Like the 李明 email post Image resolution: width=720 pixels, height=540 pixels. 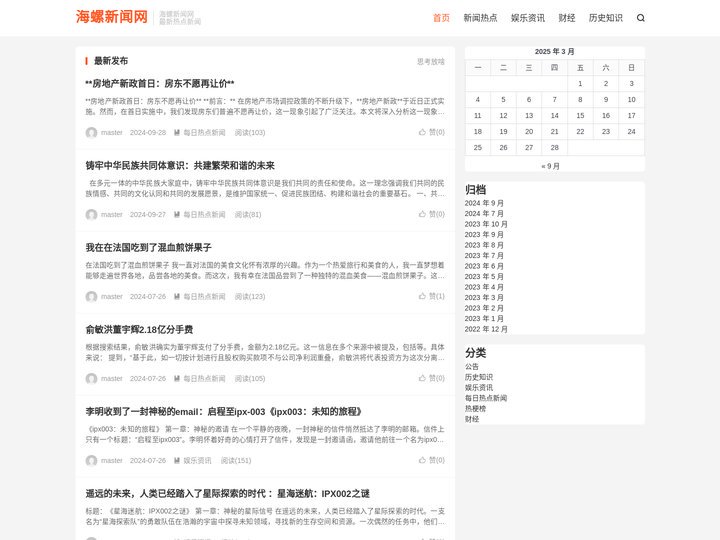click(x=432, y=460)
